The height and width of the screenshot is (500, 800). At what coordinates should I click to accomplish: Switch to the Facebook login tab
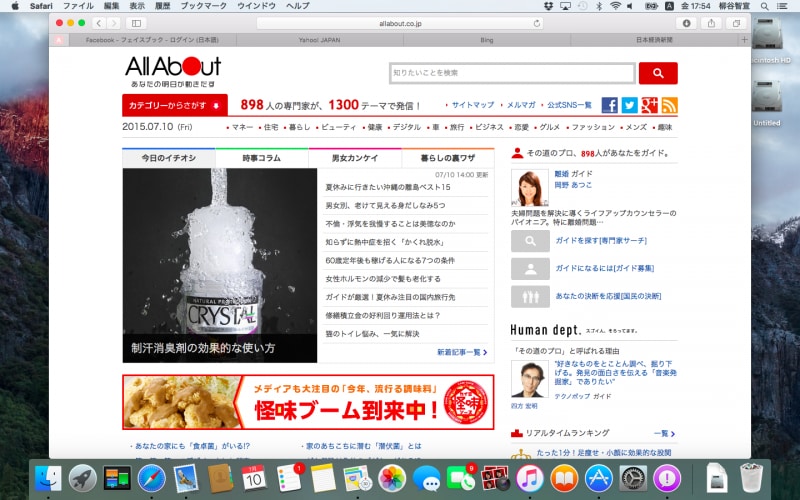click(x=152, y=40)
